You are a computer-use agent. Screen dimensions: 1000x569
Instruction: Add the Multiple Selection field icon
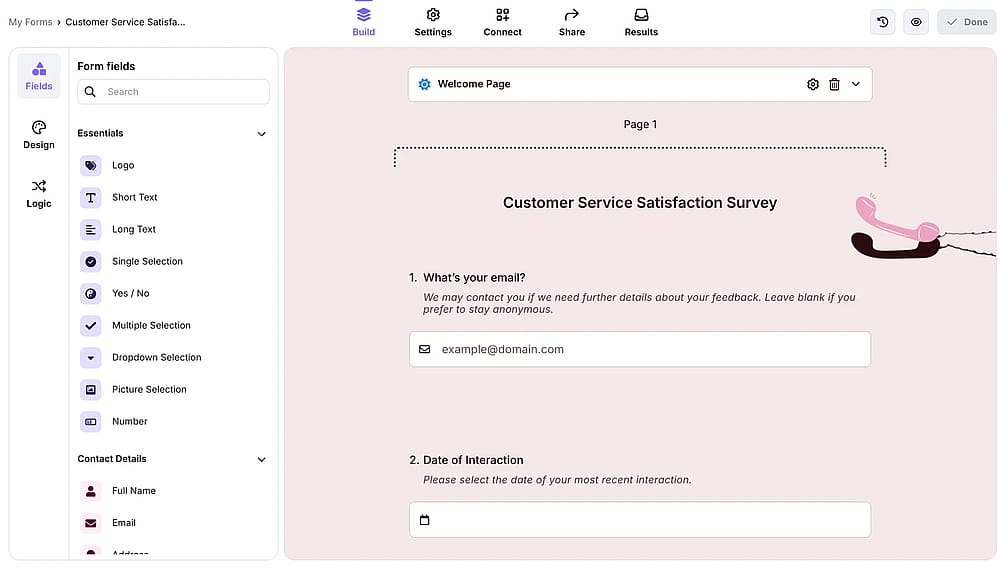(91, 325)
